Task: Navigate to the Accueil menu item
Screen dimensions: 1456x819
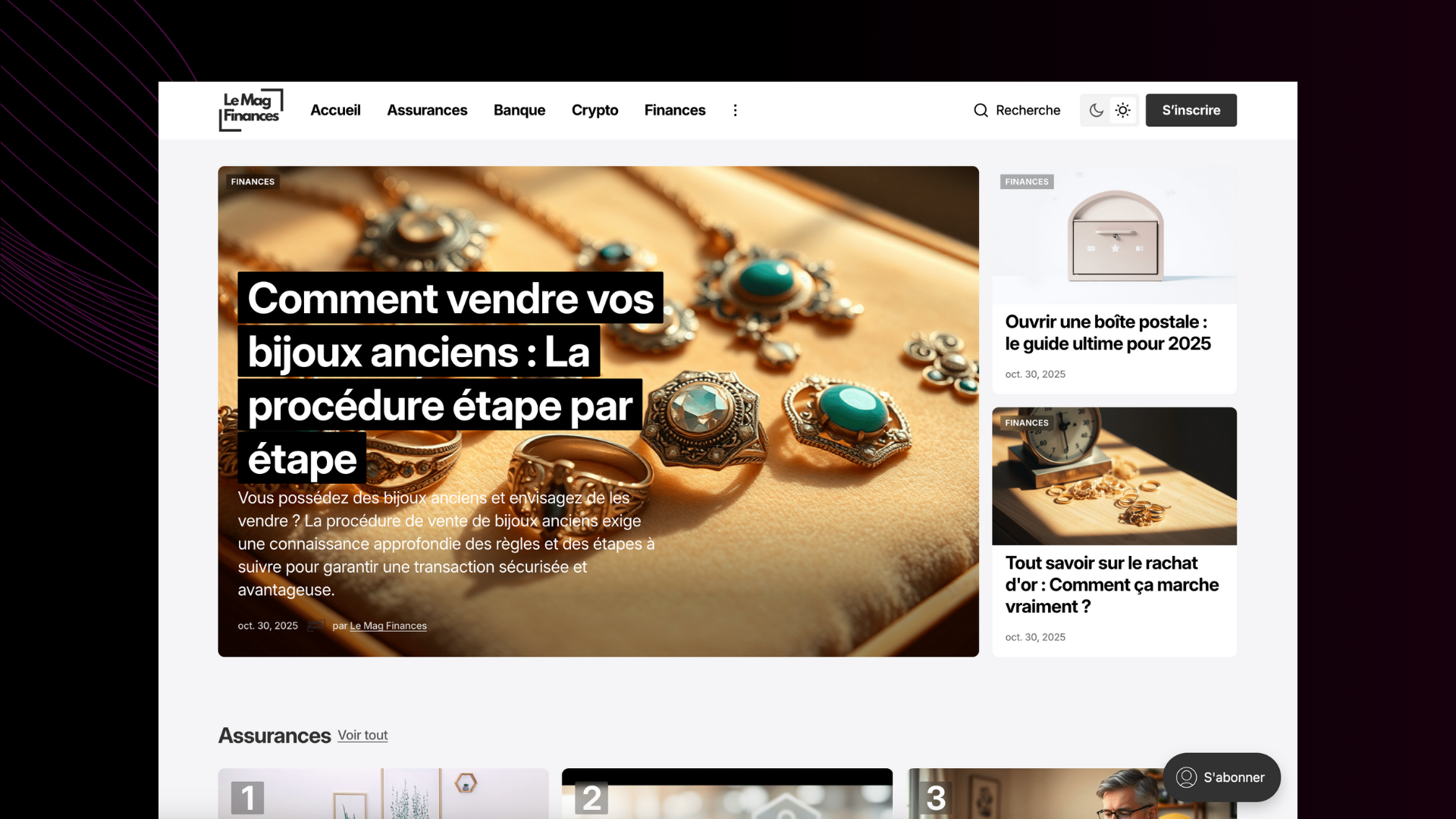Action: pyautogui.click(x=335, y=110)
